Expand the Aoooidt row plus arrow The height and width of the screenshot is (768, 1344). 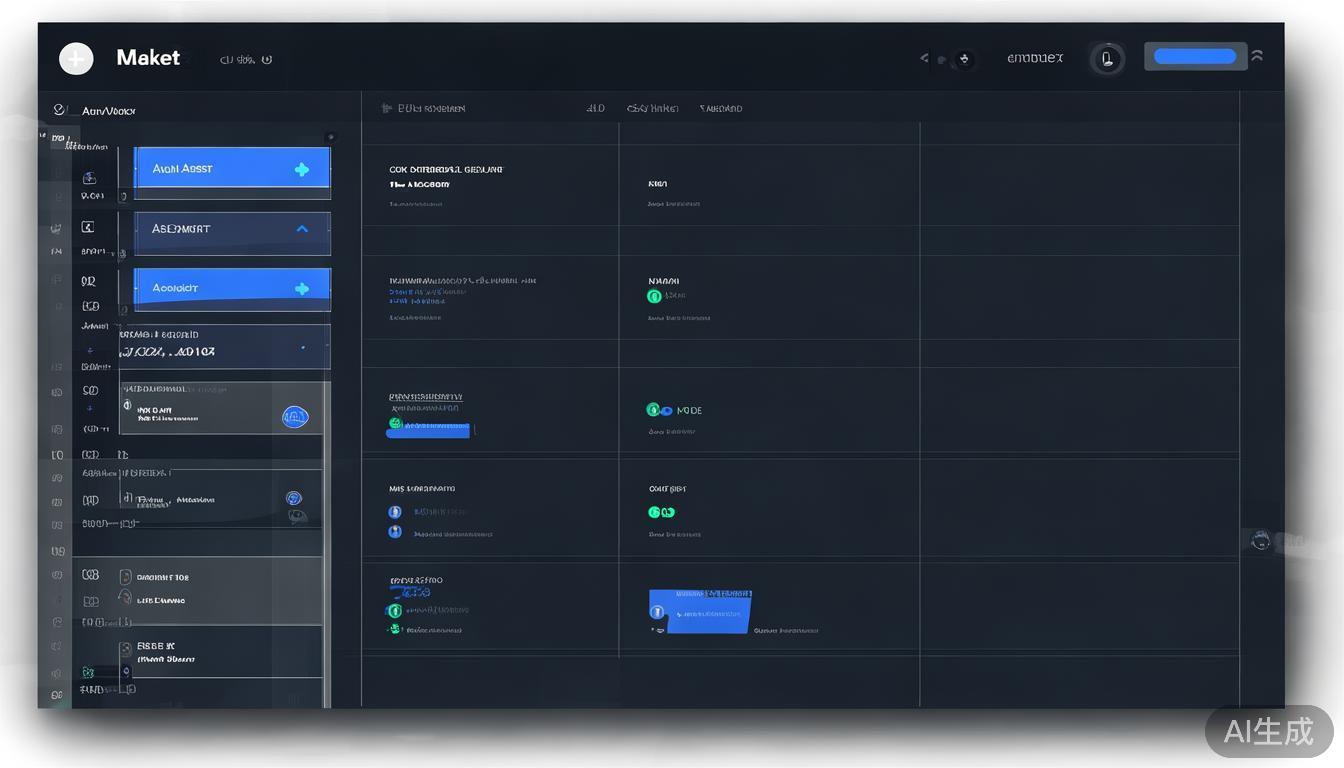coord(302,289)
